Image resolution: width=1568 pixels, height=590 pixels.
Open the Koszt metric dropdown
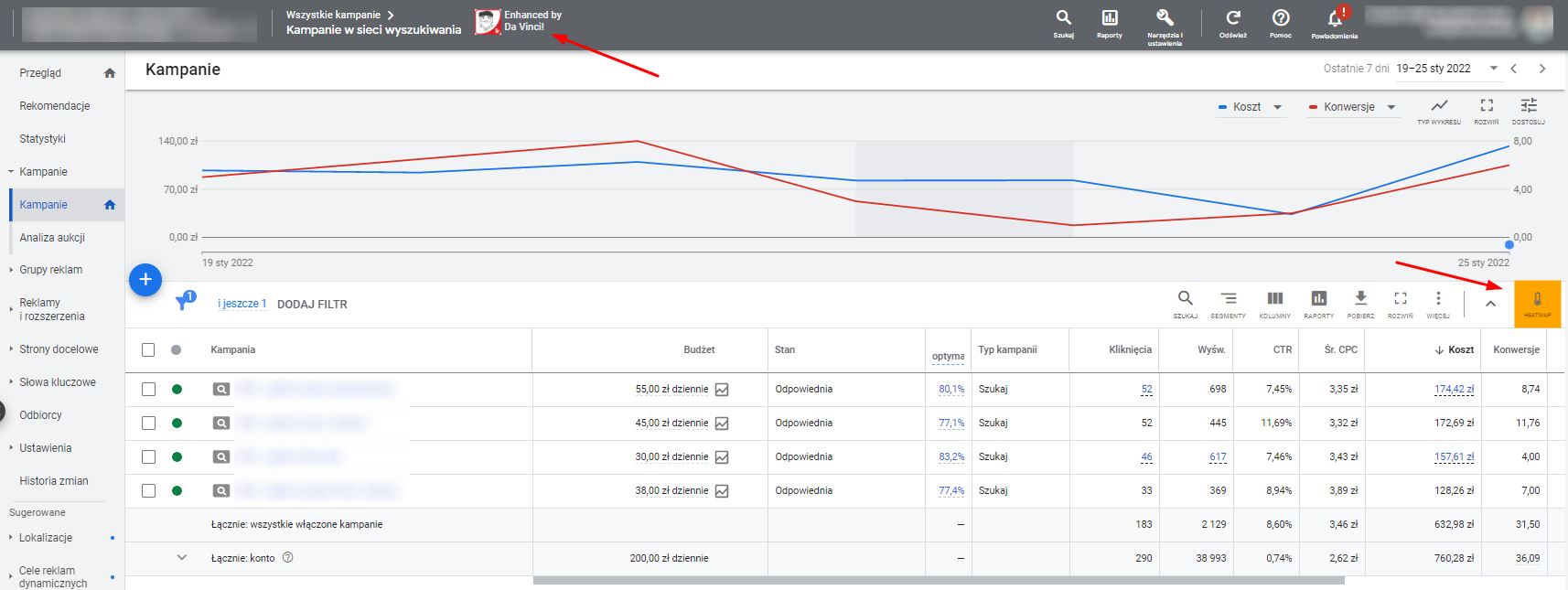point(1250,107)
